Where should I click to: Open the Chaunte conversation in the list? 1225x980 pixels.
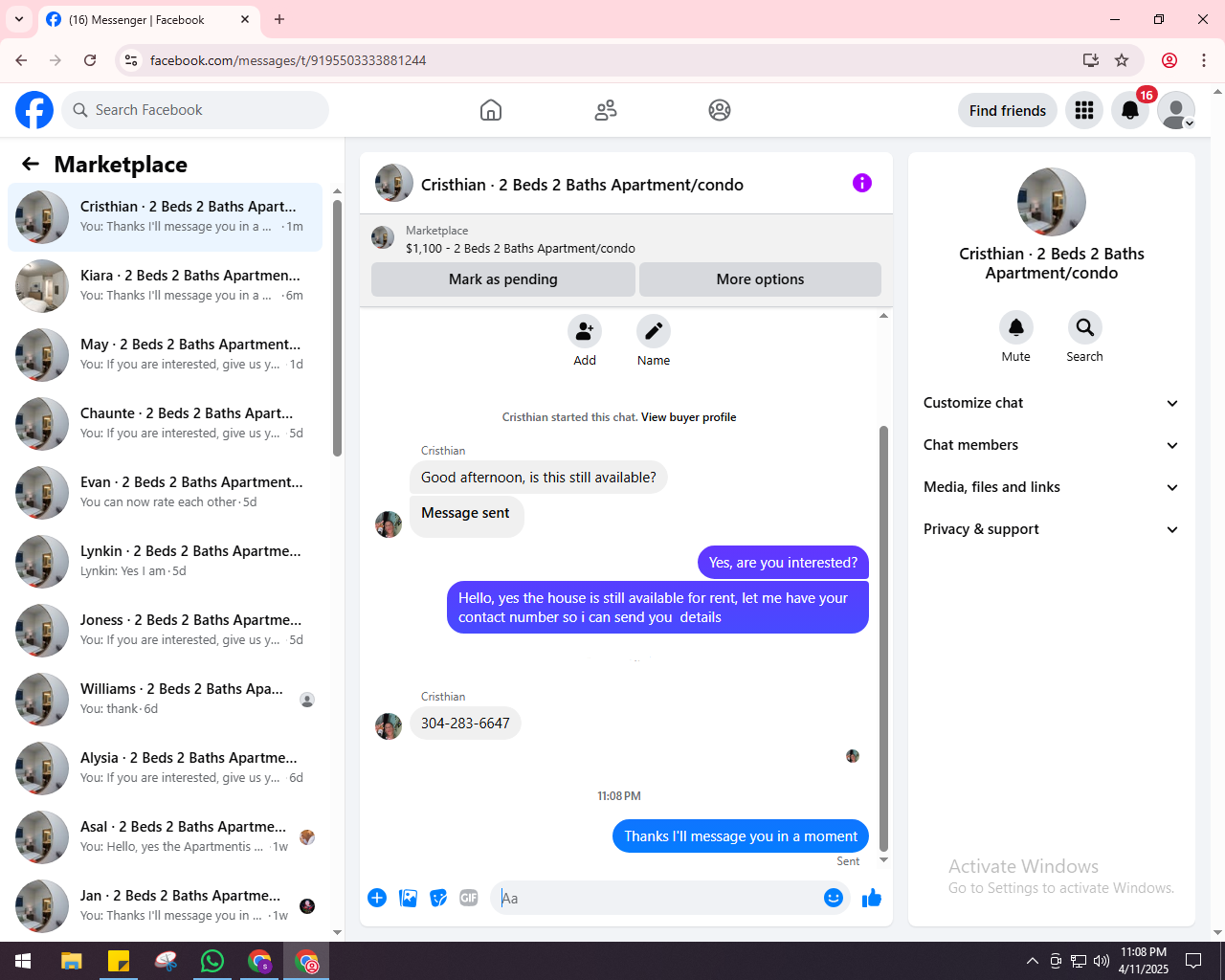165,424
